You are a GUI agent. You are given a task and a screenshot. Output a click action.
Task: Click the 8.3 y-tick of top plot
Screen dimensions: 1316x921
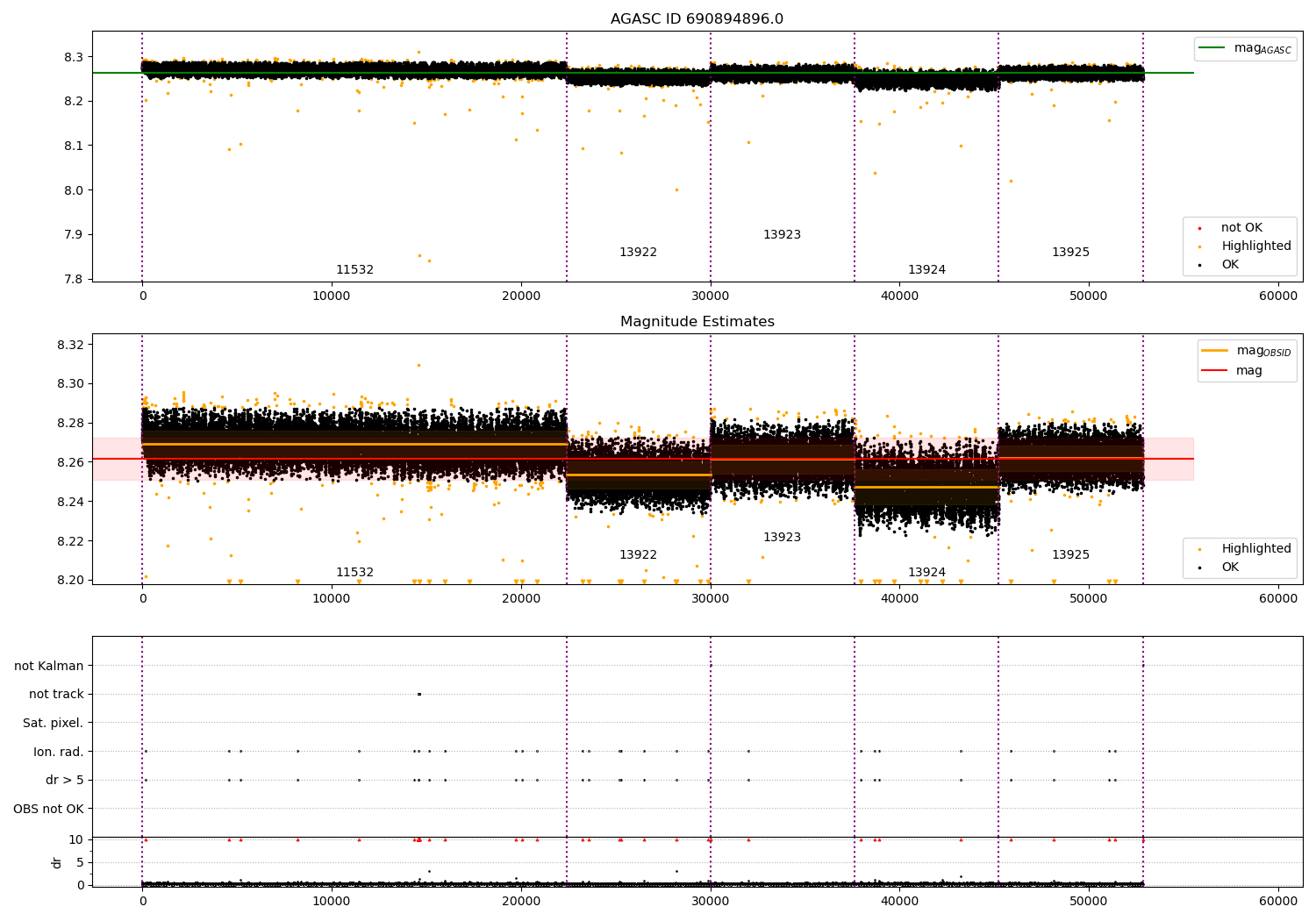point(74,57)
